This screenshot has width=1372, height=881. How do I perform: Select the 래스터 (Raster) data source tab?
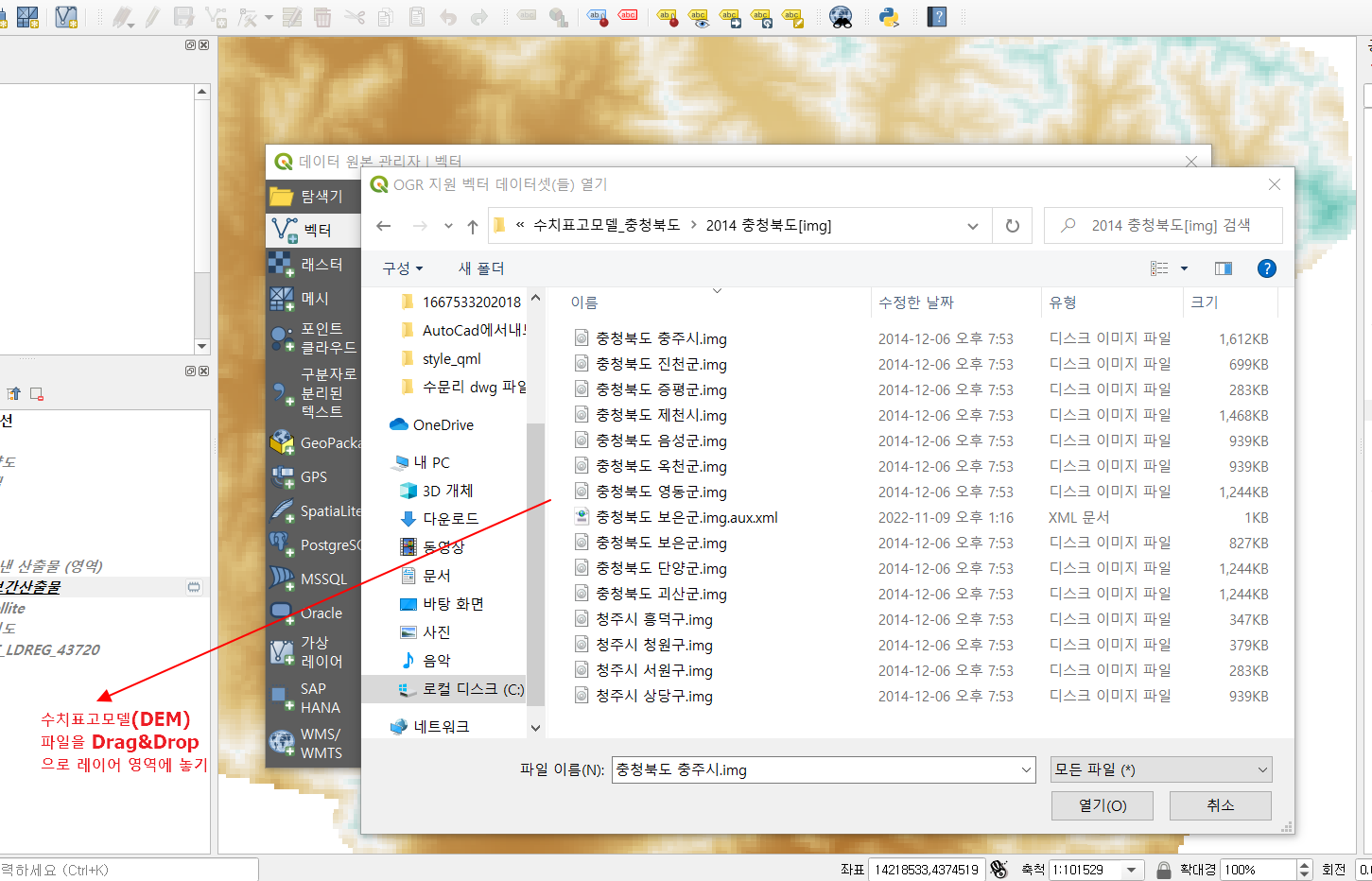[x=313, y=264]
